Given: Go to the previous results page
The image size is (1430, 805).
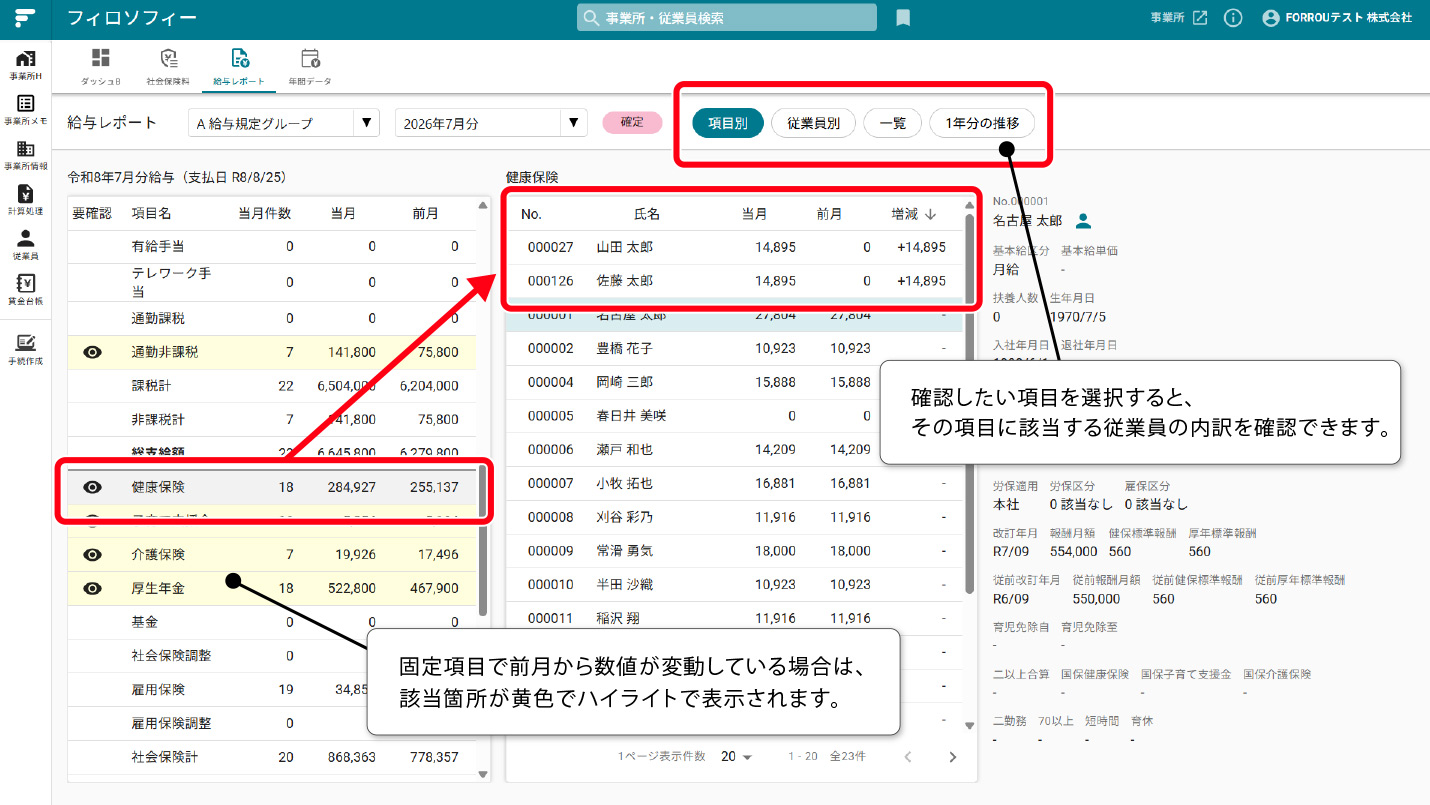Looking at the screenshot, I should pyautogui.click(x=908, y=757).
